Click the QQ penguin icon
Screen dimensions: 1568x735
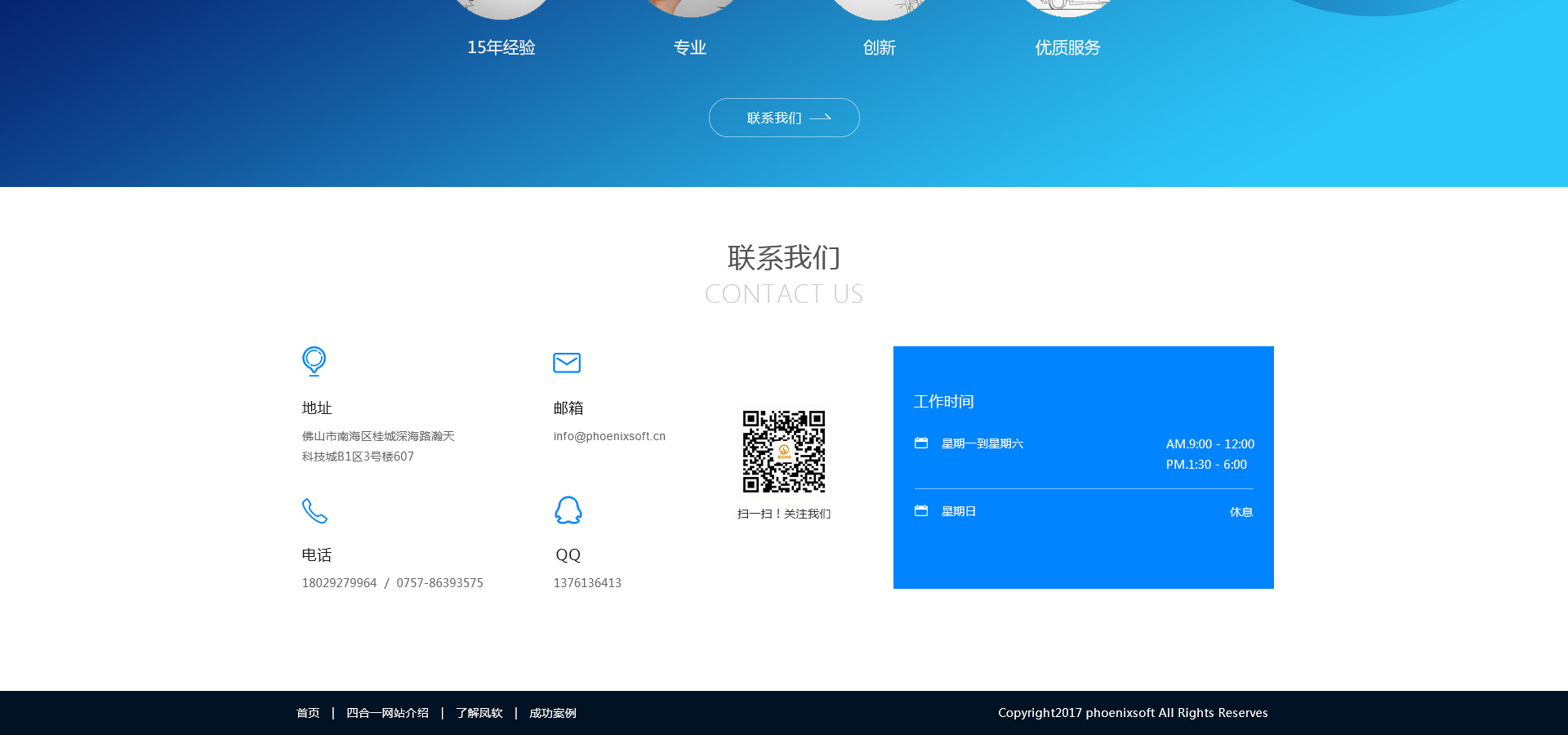pyautogui.click(x=568, y=510)
